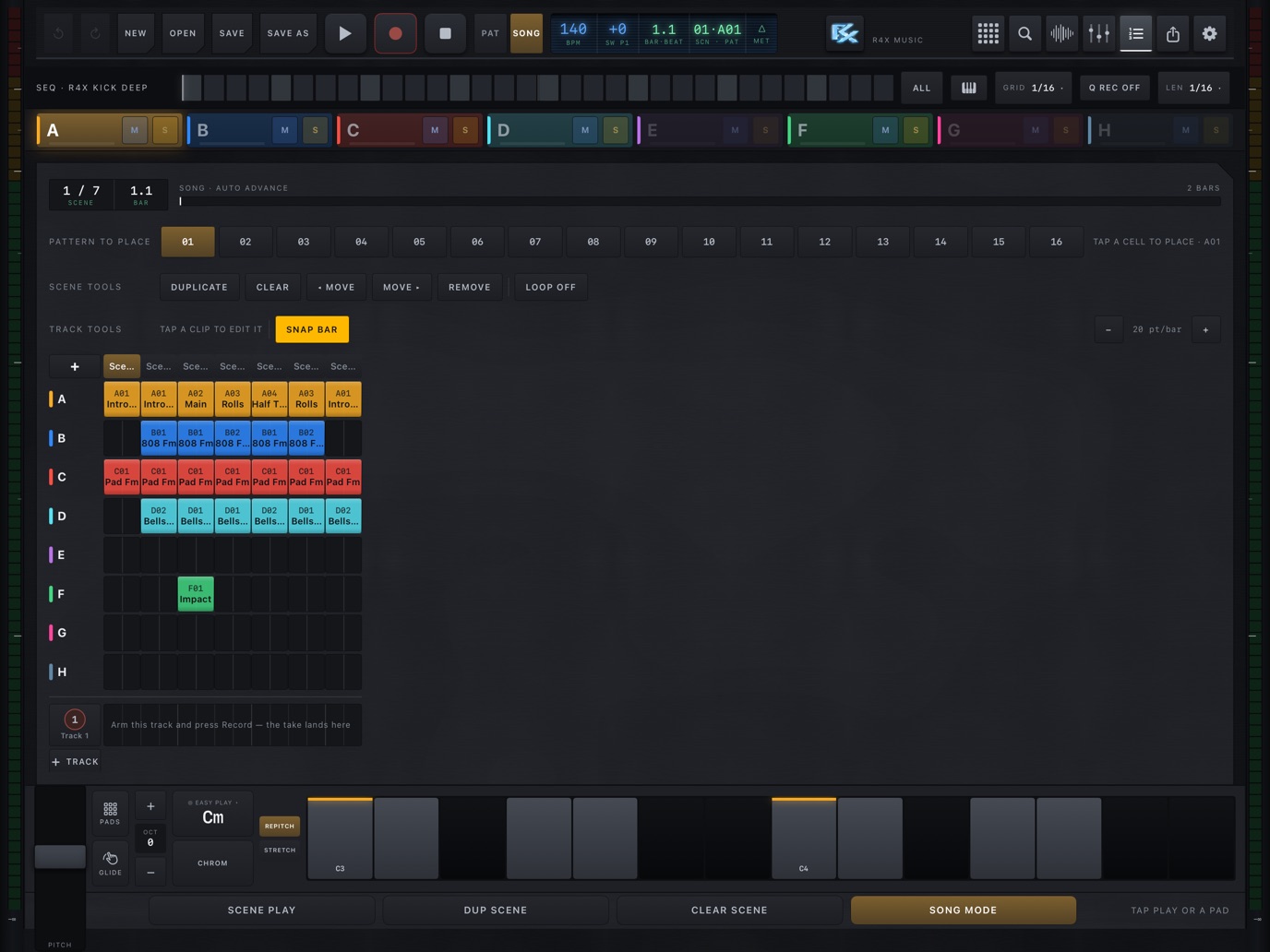
Task: Select track H tab
Action: click(x=1158, y=130)
